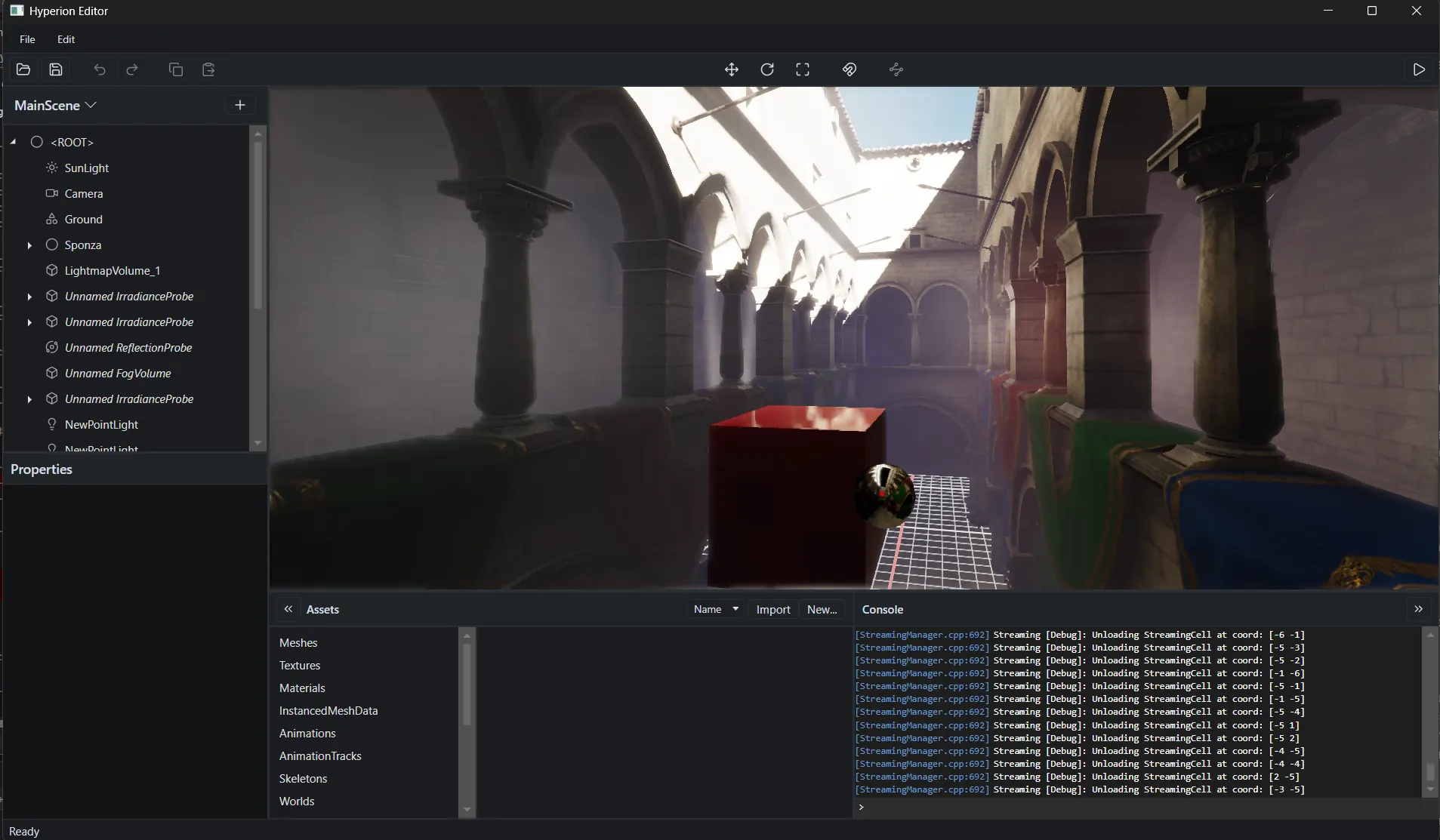
Task: Expand the Sponza tree node
Action: click(x=29, y=245)
